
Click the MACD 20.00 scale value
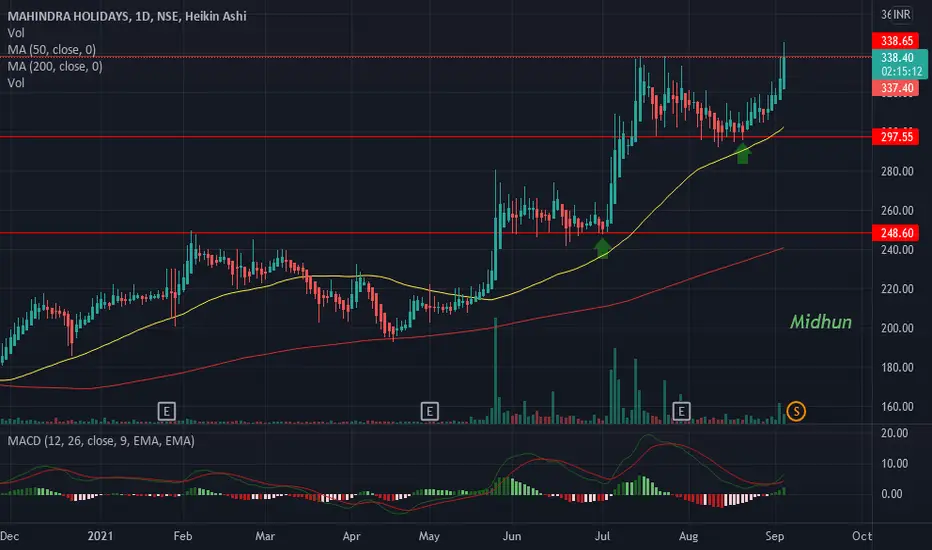coord(894,433)
